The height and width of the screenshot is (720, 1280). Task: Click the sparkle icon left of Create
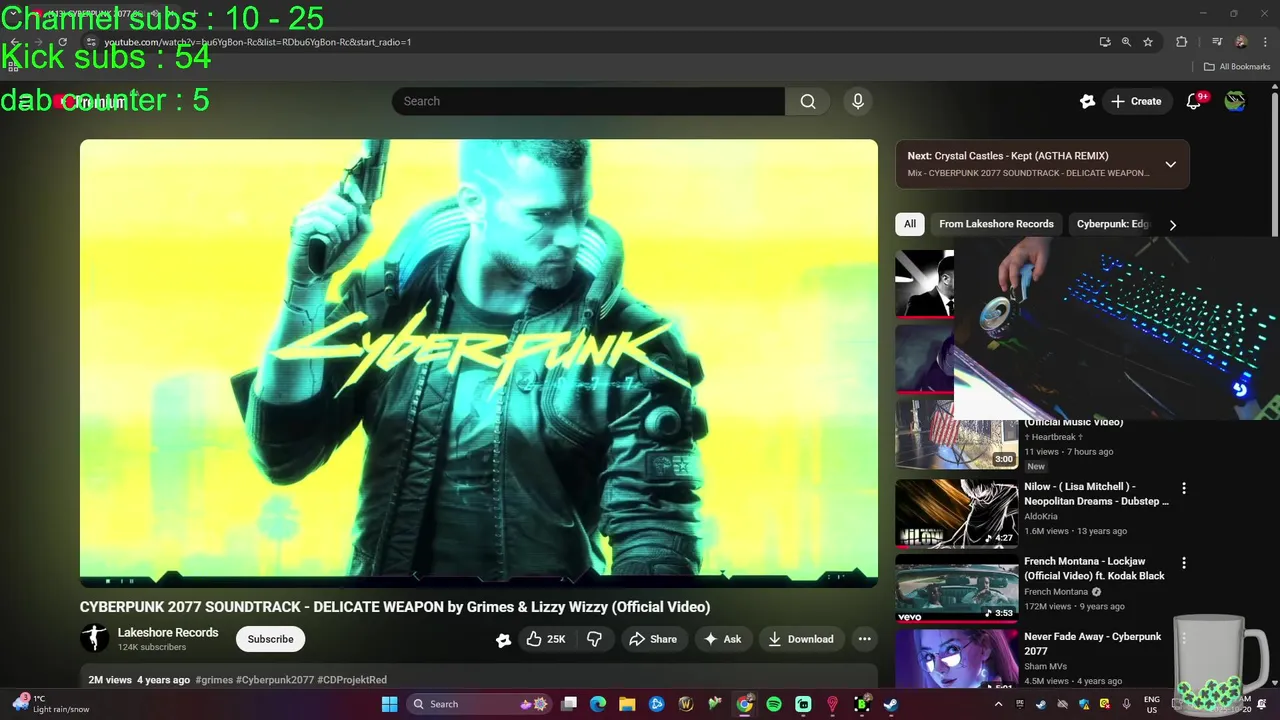click(1087, 101)
